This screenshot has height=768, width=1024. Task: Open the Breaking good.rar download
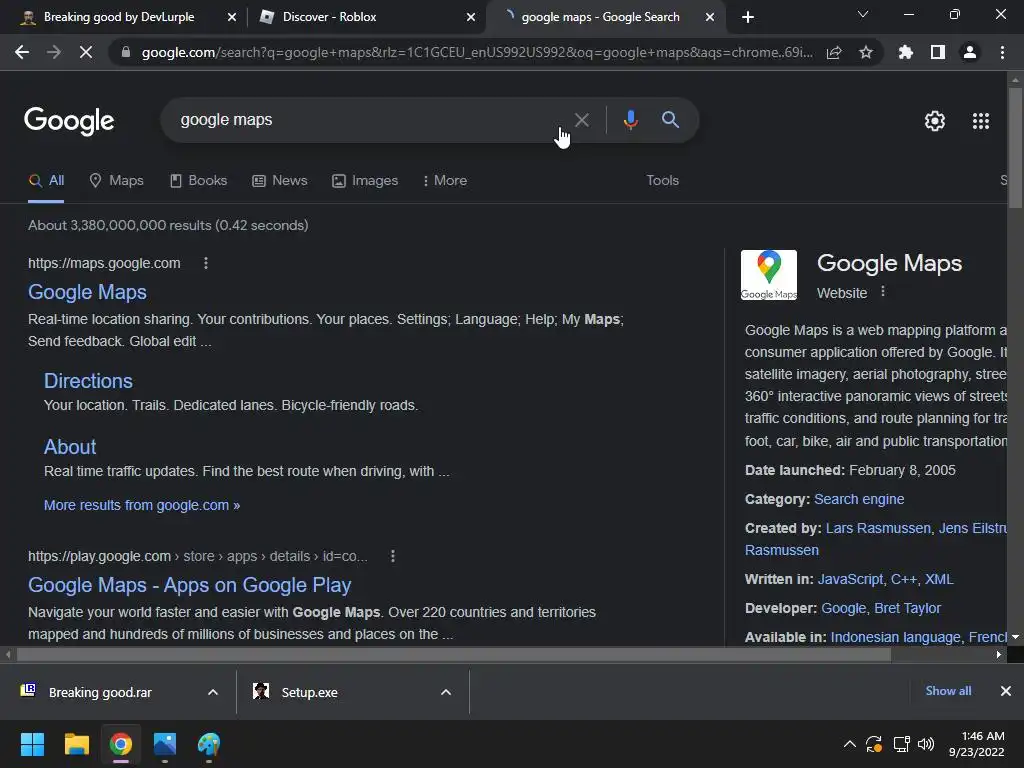(100, 692)
